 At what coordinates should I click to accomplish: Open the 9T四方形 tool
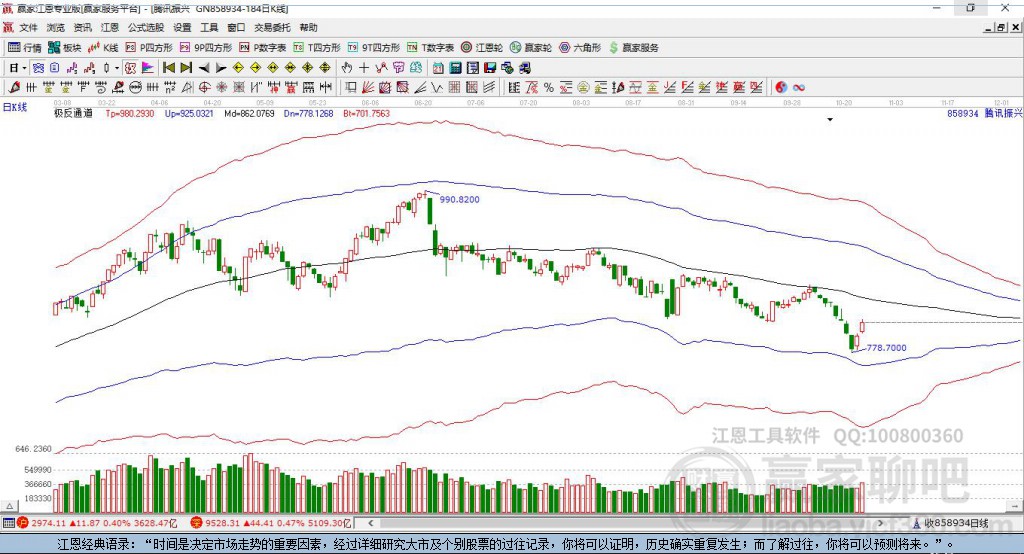pos(374,48)
